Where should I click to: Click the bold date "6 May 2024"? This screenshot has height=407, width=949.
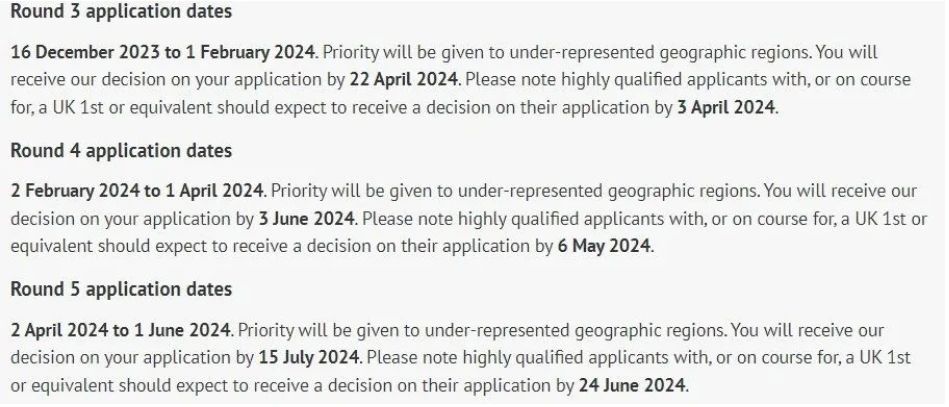click(x=604, y=247)
